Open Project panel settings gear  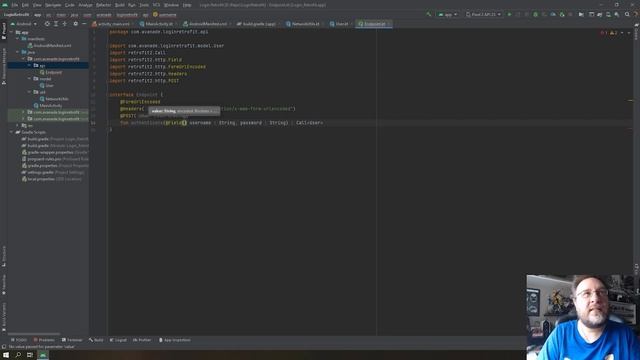point(76,24)
